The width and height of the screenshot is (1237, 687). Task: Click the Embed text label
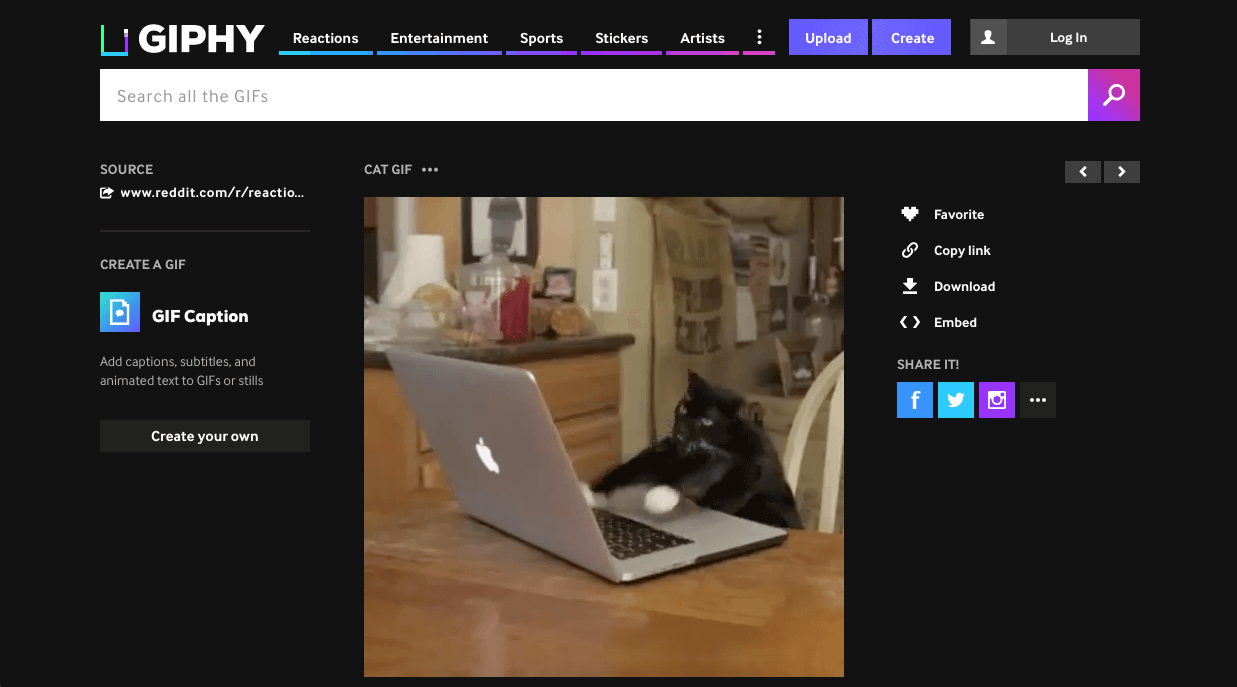(955, 322)
